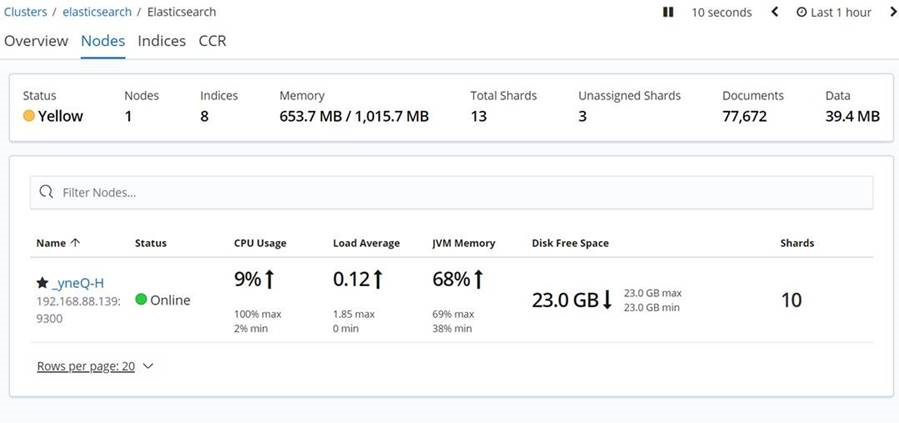The width and height of the screenshot is (899, 423).
Task: Pause auto-refresh with the pause icon
Action: [668, 12]
